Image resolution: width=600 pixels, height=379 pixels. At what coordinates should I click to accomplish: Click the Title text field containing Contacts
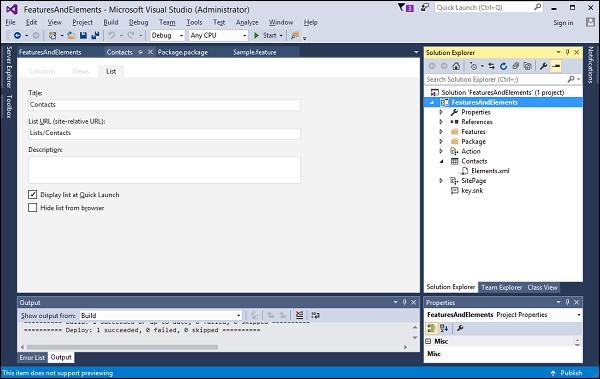pos(164,105)
